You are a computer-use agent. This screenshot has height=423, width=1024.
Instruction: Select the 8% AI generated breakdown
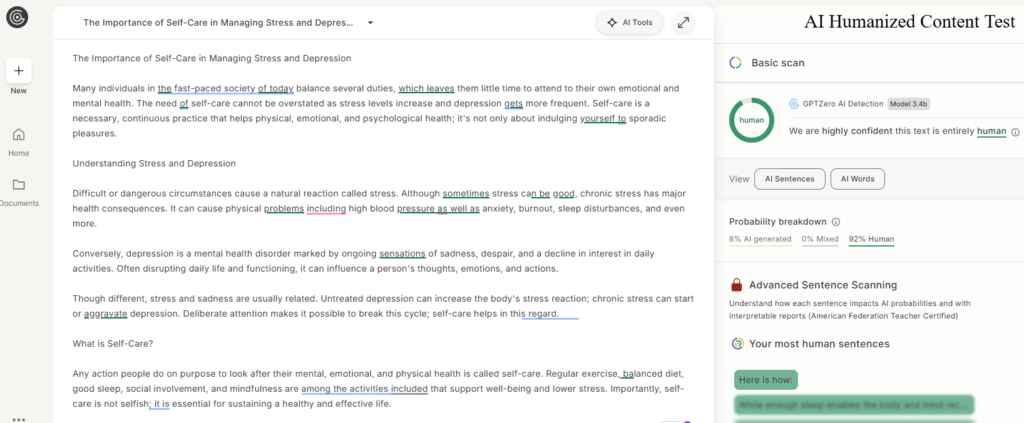[760, 240]
